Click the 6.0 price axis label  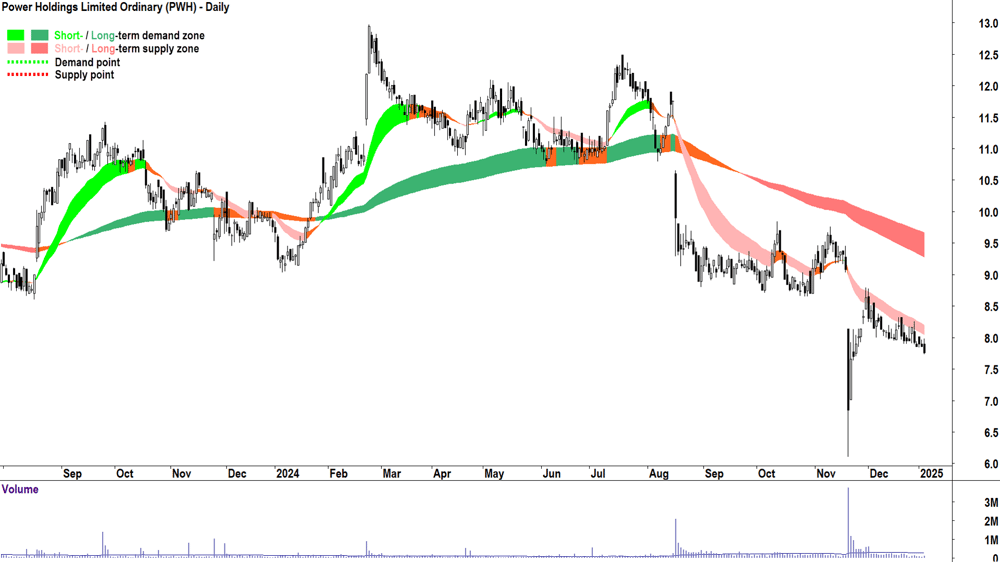[x=990, y=464]
